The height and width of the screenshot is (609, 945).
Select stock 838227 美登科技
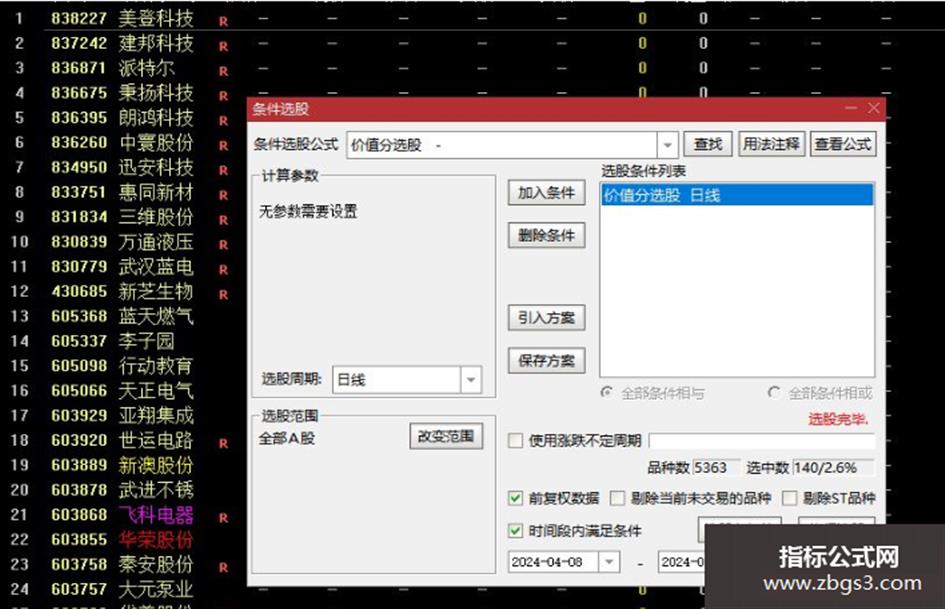coord(122,19)
